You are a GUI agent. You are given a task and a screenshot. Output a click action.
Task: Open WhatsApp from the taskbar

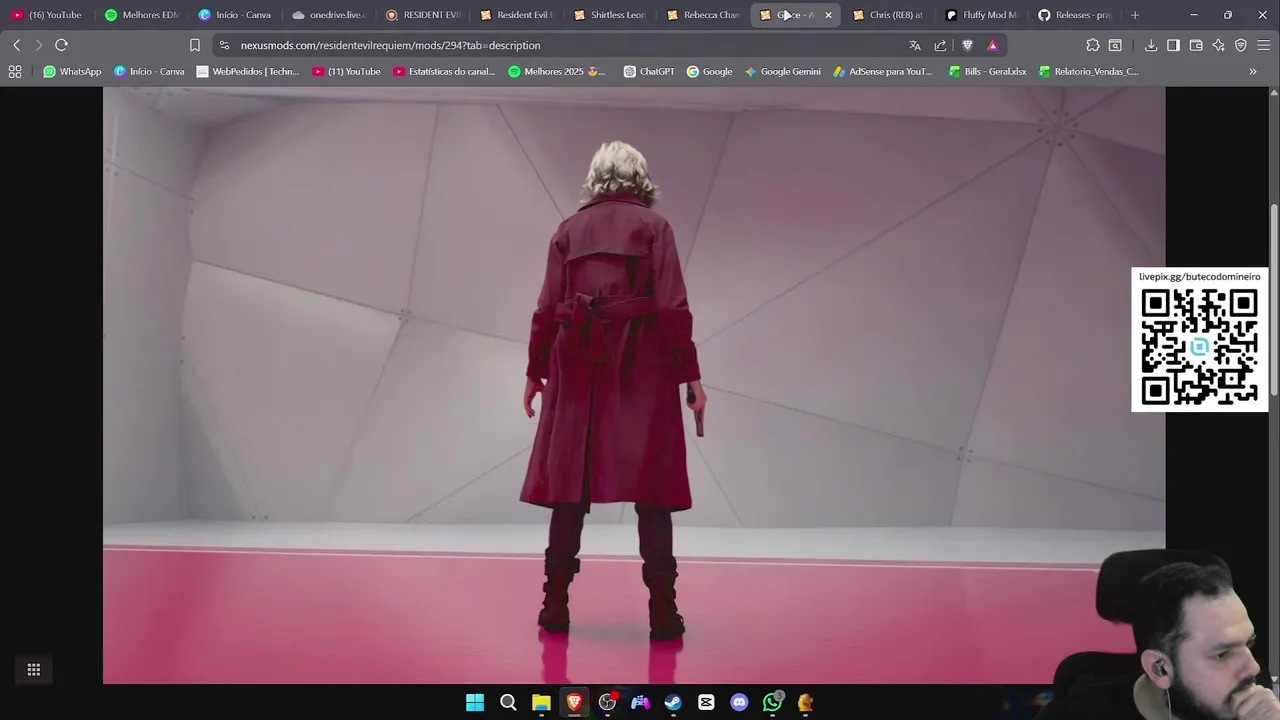coord(772,703)
